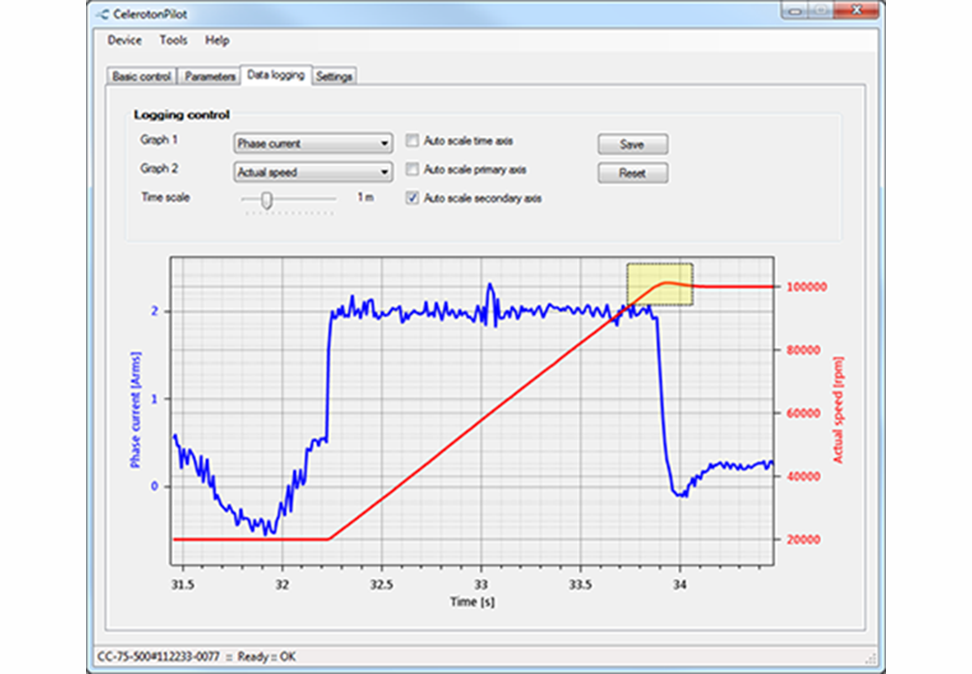Open the Device menu
This screenshot has height=674, width=972.
coord(124,41)
